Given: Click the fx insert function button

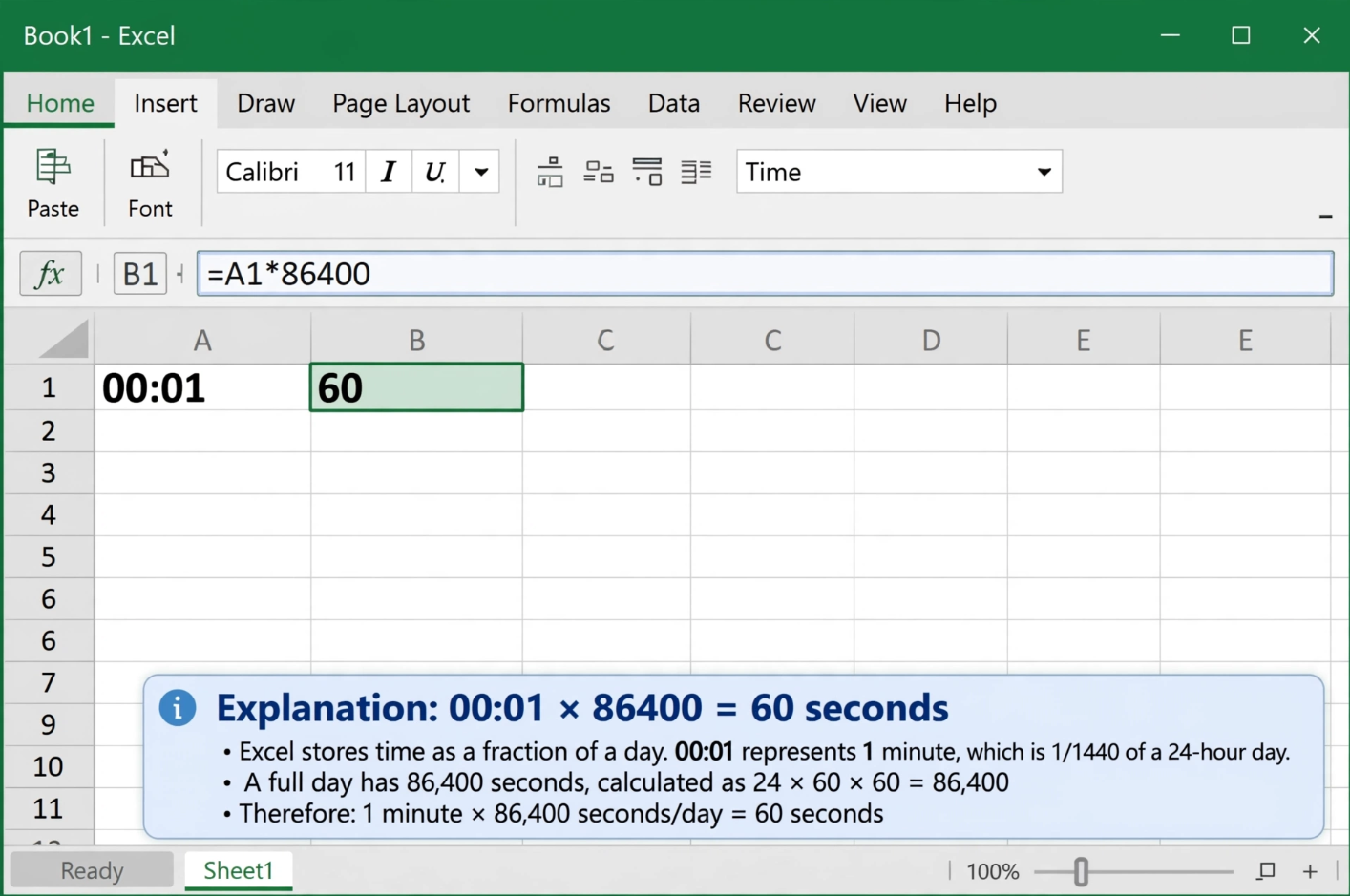Looking at the screenshot, I should [51, 275].
